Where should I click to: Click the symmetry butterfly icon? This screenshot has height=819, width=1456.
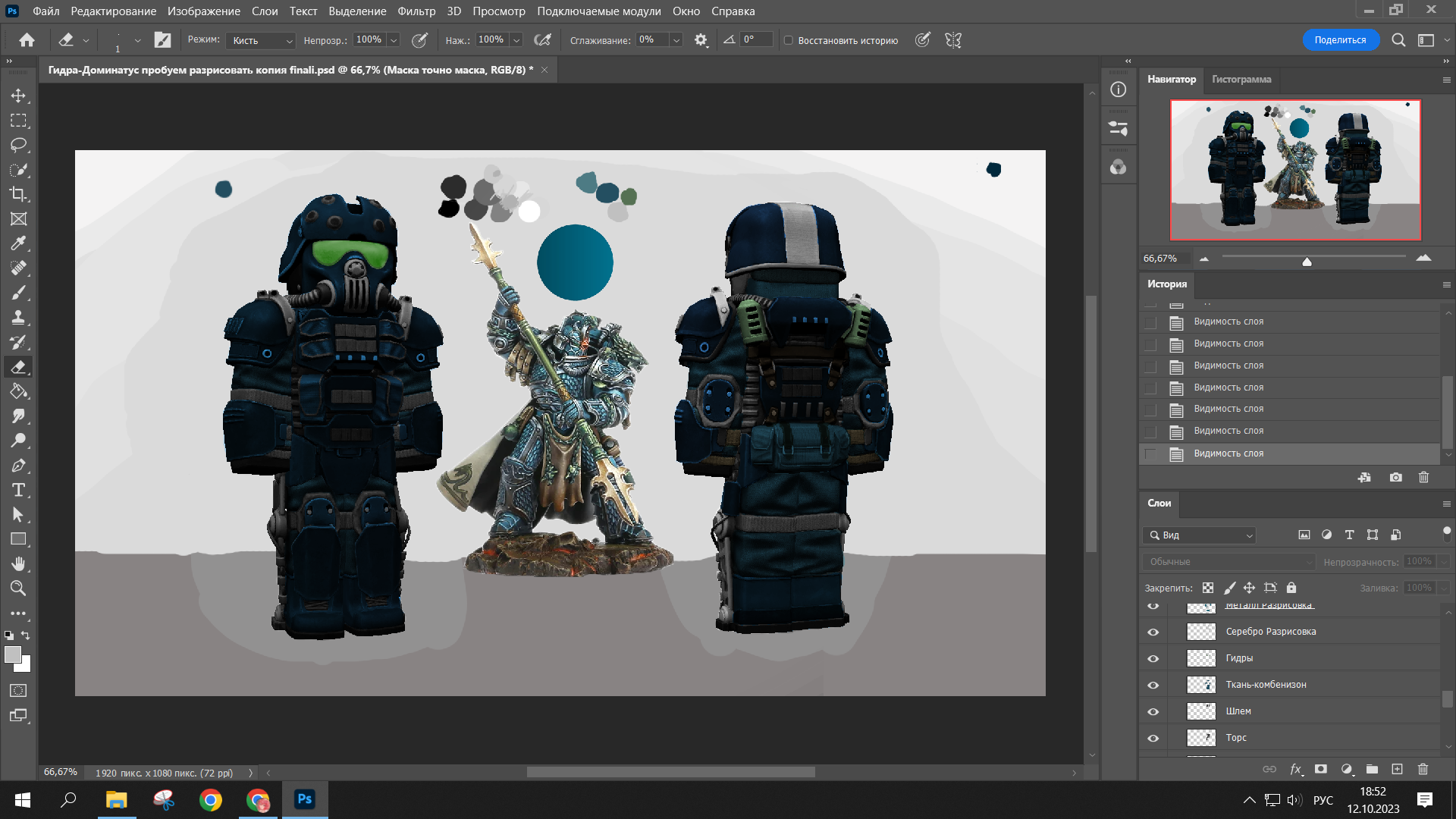pyautogui.click(x=953, y=40)
